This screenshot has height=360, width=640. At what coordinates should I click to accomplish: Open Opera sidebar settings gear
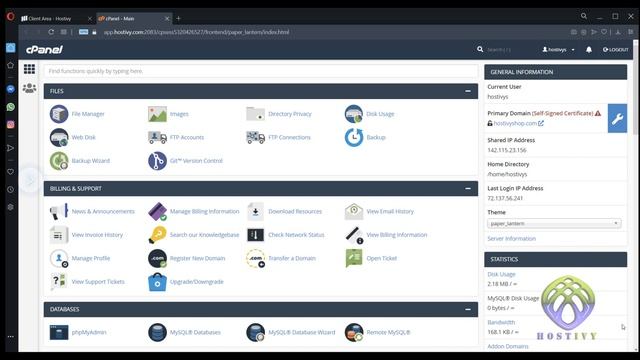pyautogui.click(x=11, y=207)
